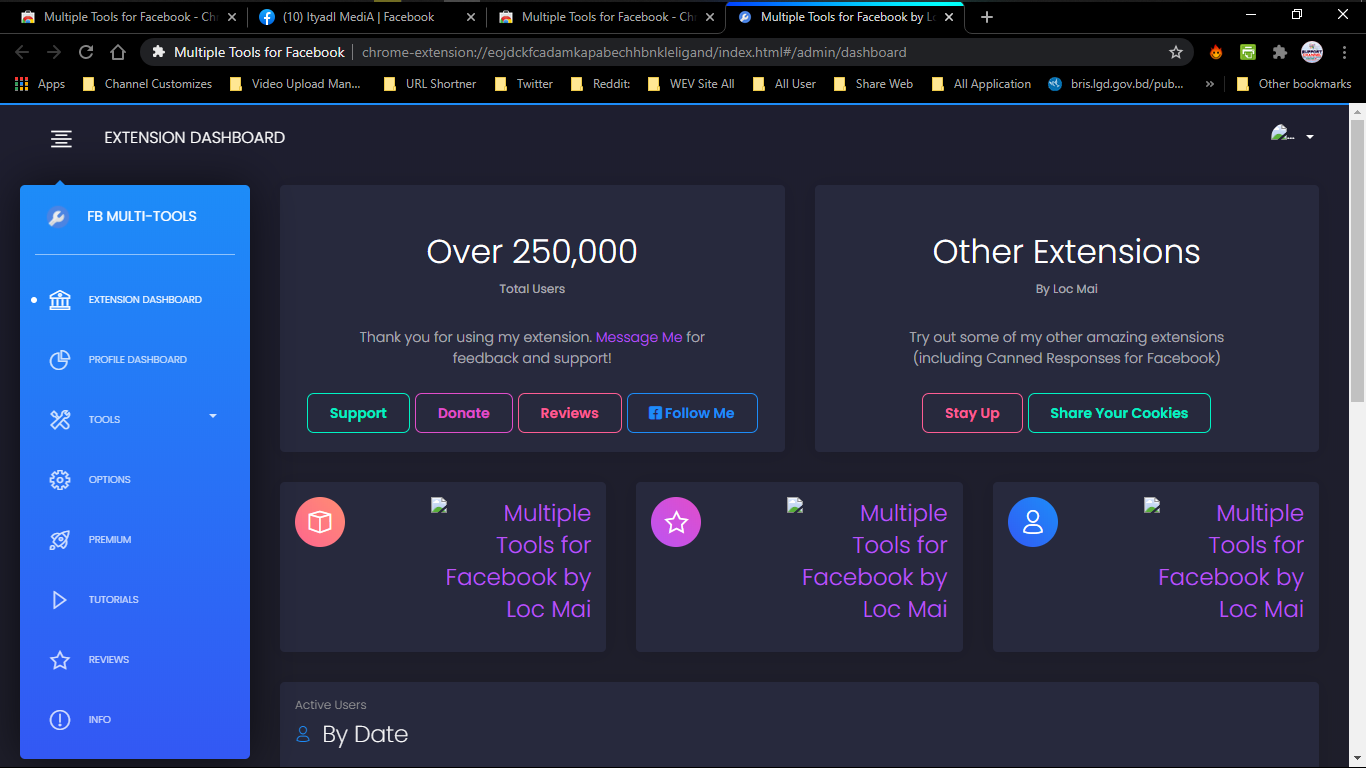Screen dimensions: 1366x768
Task: Navigate back in browser
Action: tap(22, 52)
